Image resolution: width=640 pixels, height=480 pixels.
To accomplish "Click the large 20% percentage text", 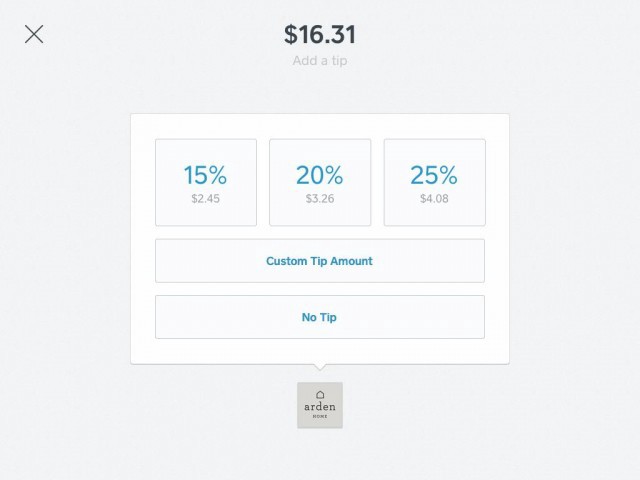I will tap(320, 175).
